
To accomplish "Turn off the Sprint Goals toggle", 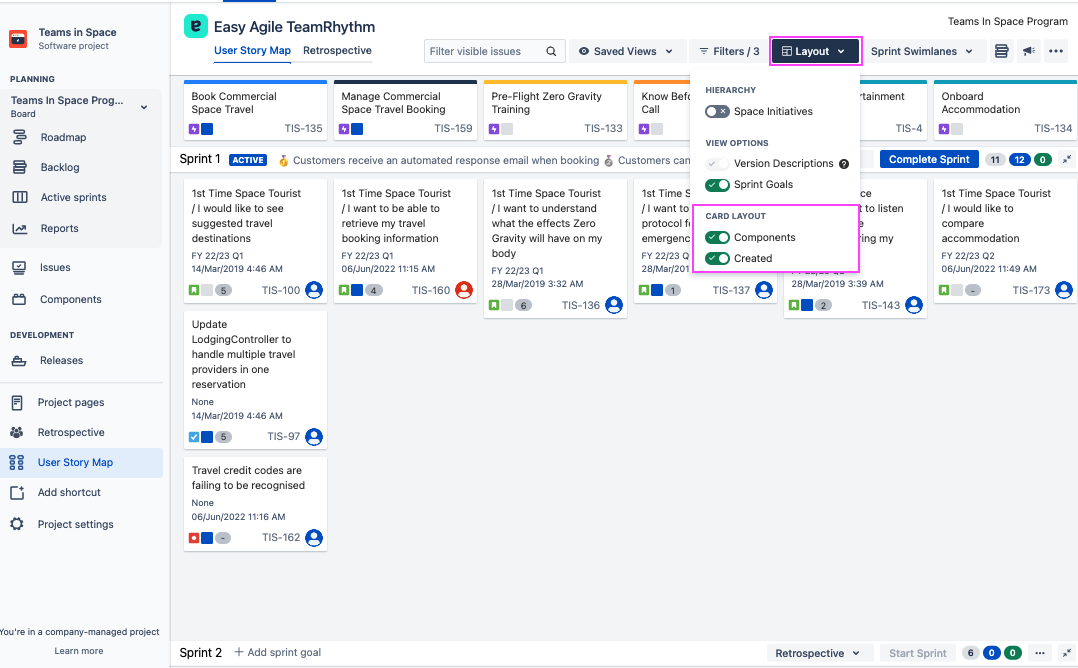I will pos(717,185).
